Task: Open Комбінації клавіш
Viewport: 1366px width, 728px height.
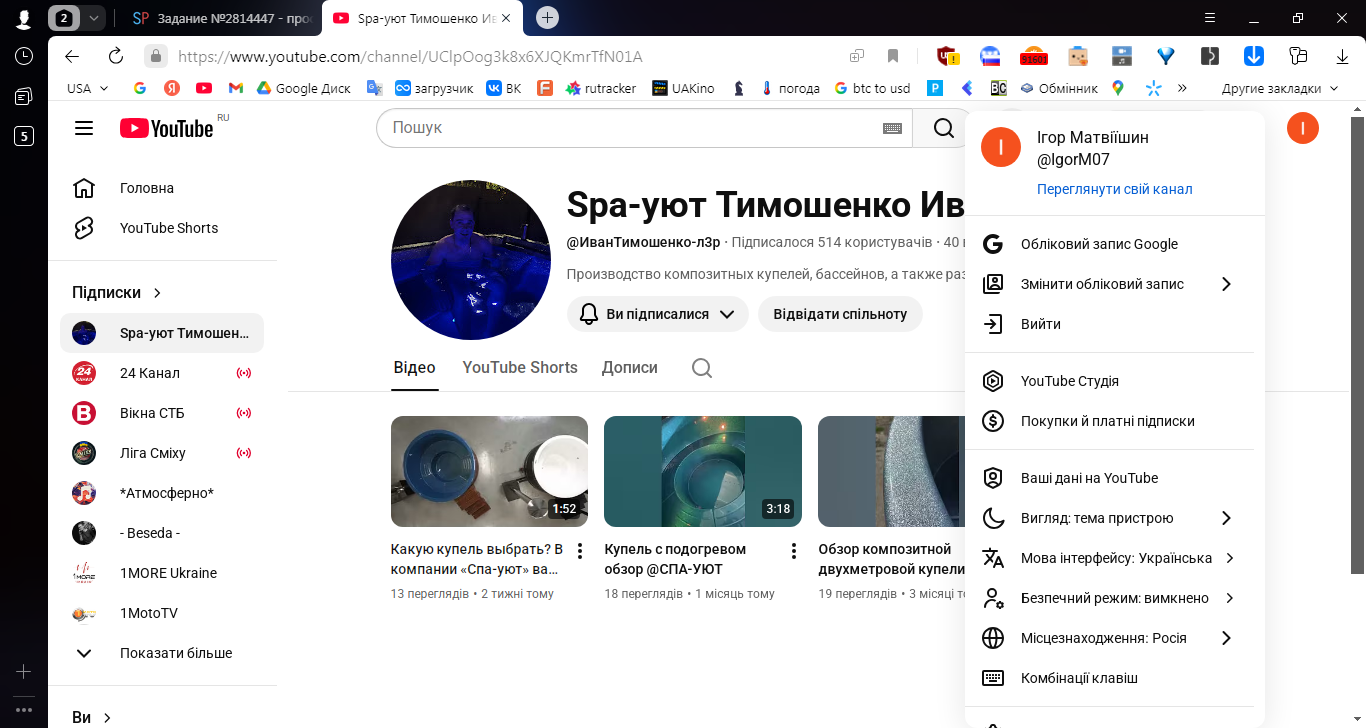Action: pos(1110,678)
